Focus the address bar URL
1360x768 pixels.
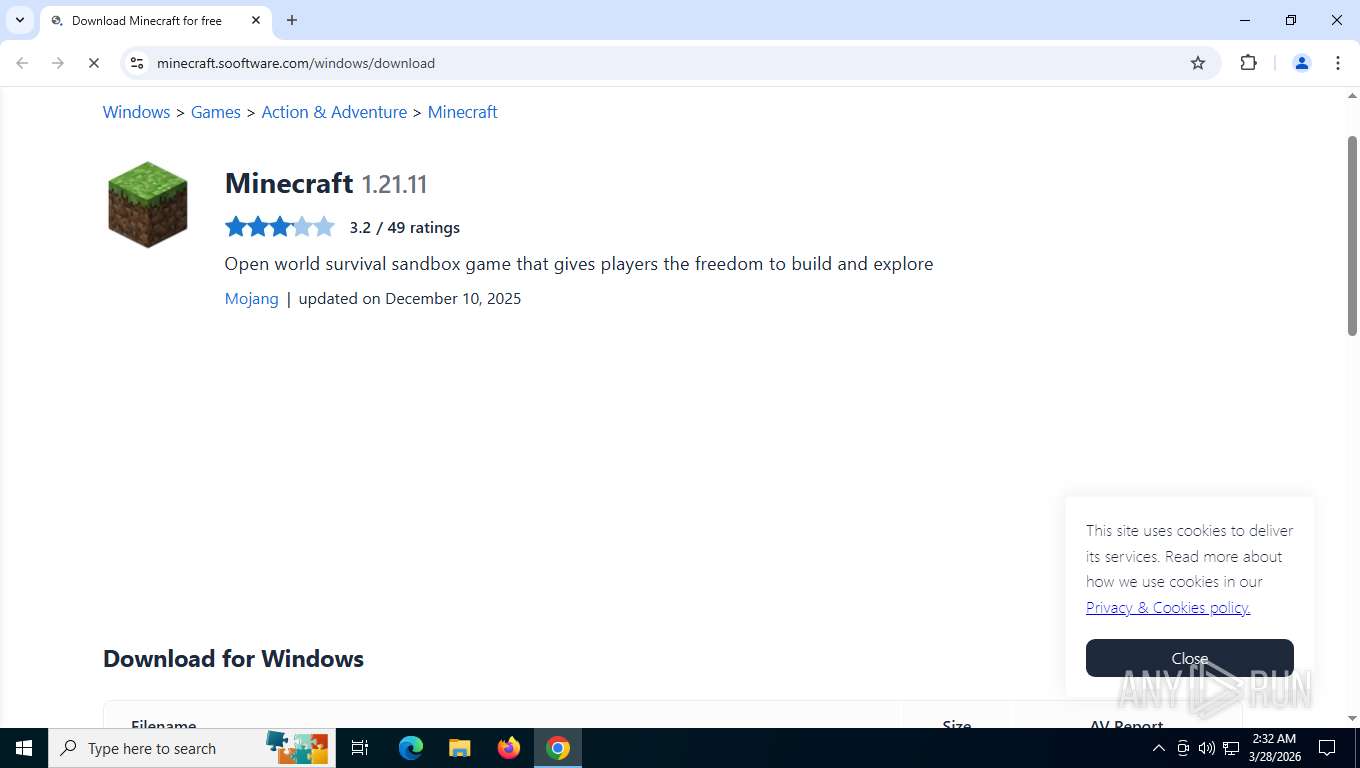[296, 63]
